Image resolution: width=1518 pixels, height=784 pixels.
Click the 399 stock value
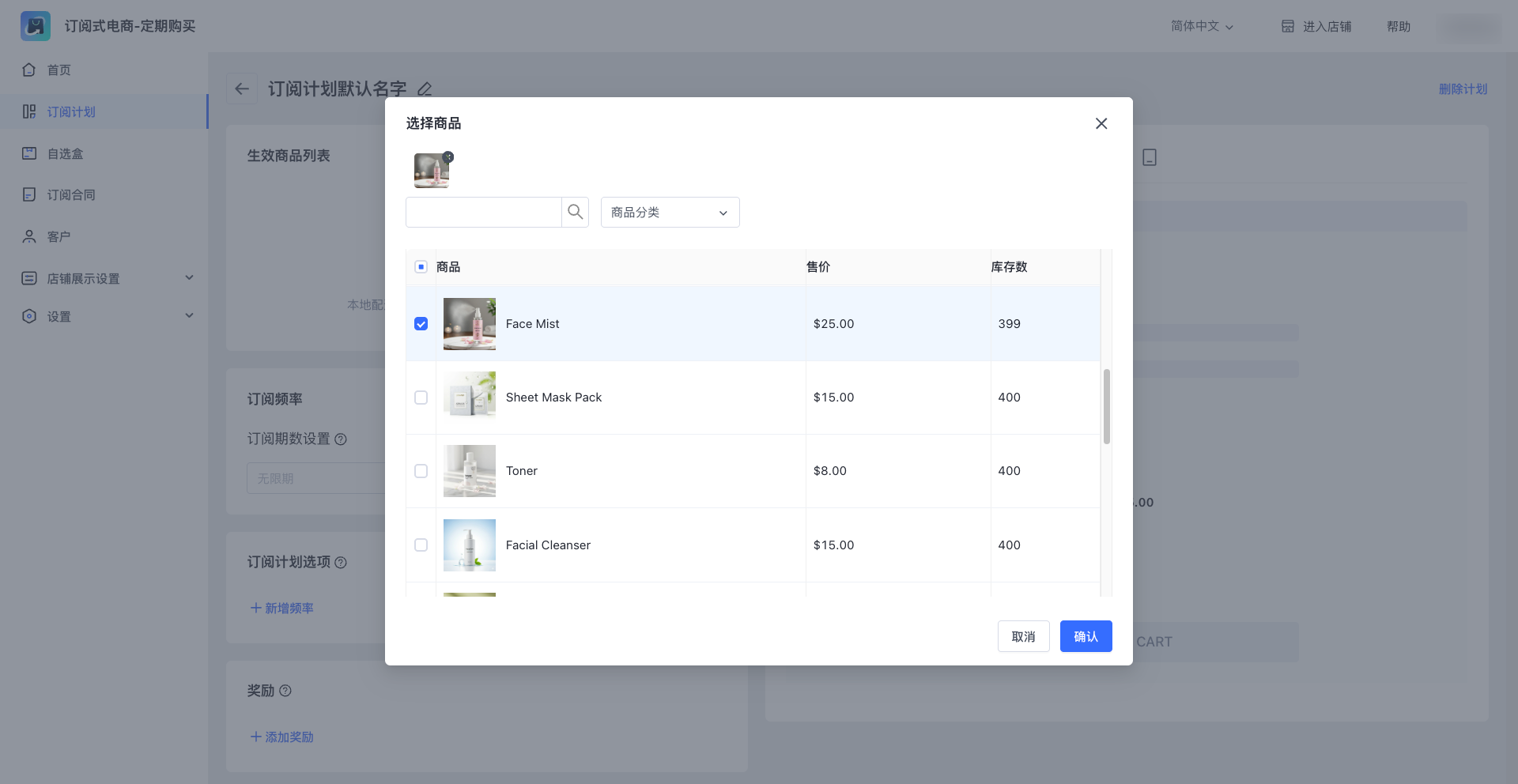click(x=1009, y=324)
